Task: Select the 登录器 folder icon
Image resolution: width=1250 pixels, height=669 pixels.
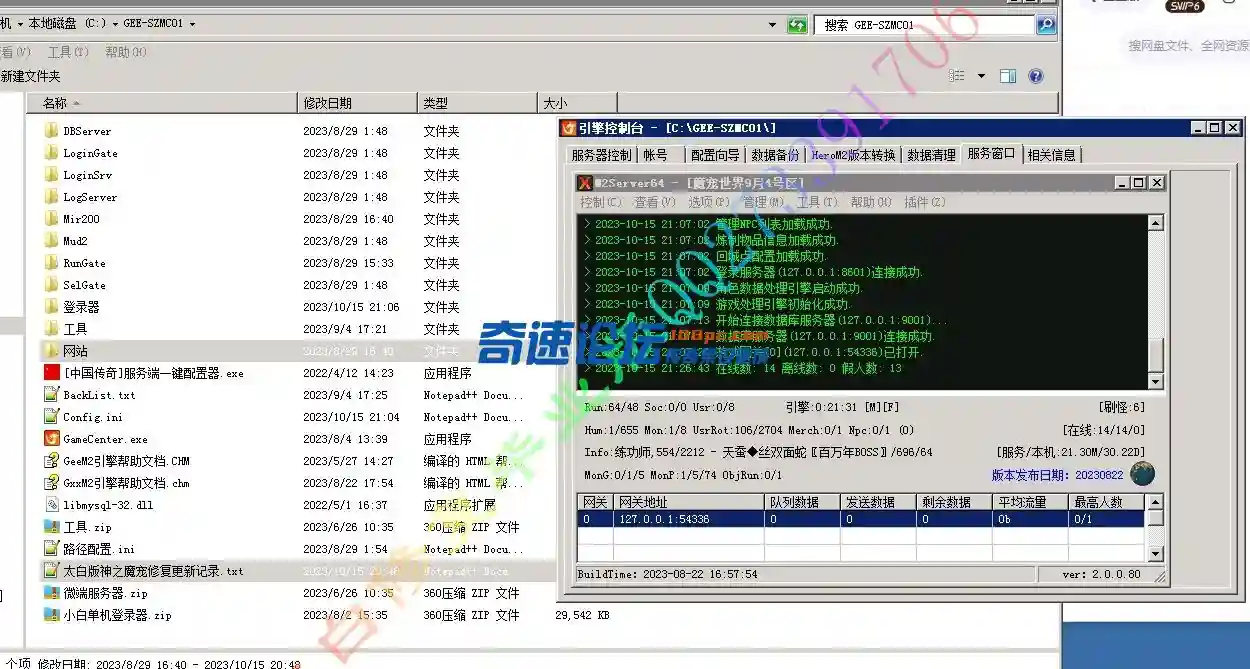Action: point(52,307)
